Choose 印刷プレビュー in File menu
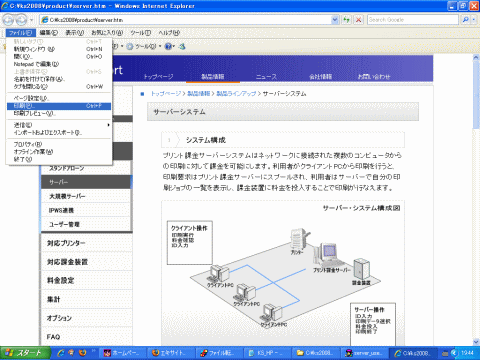 (59, 113)
